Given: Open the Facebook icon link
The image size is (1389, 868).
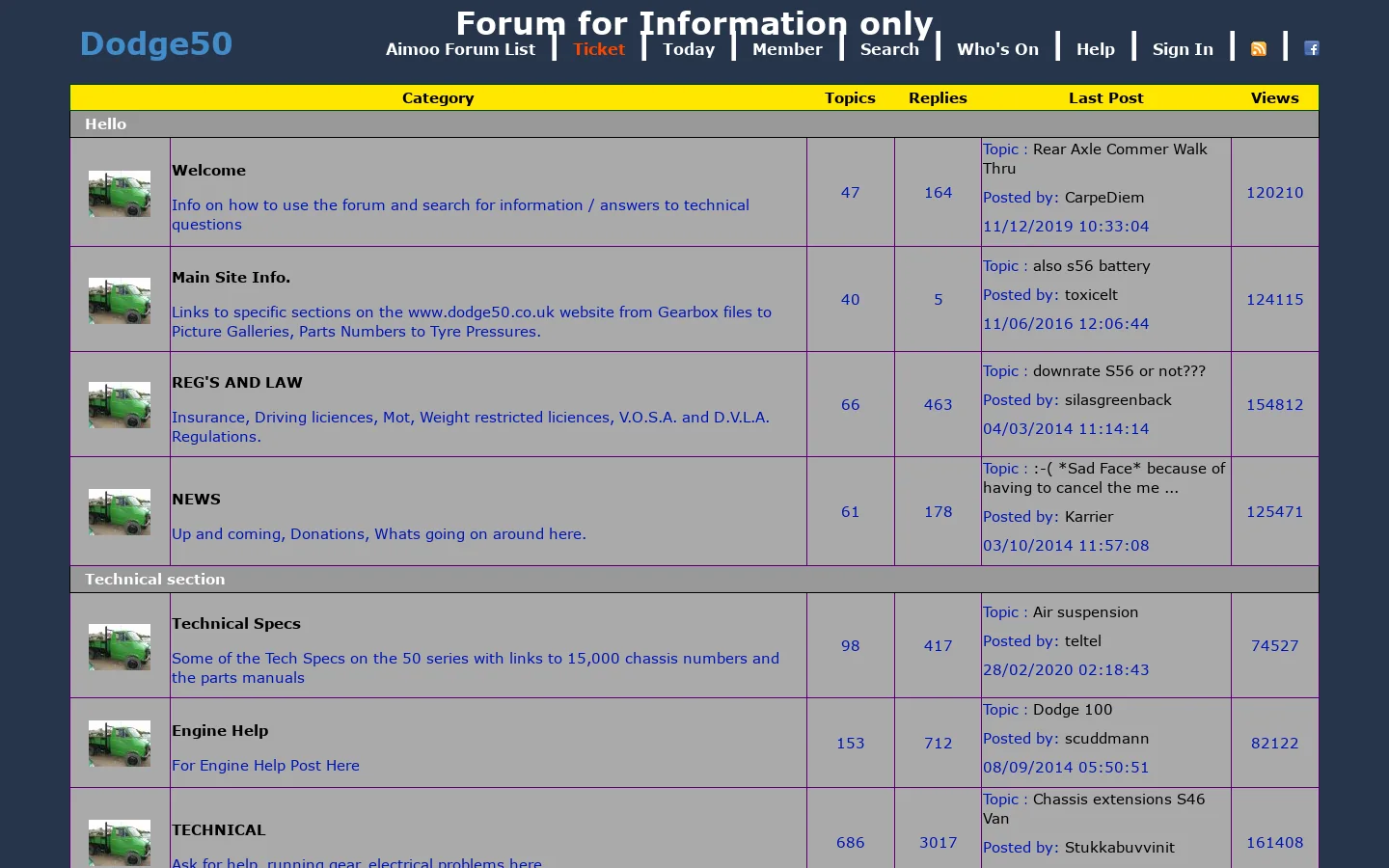Looking at the screenshot, I should point(1312,48).
